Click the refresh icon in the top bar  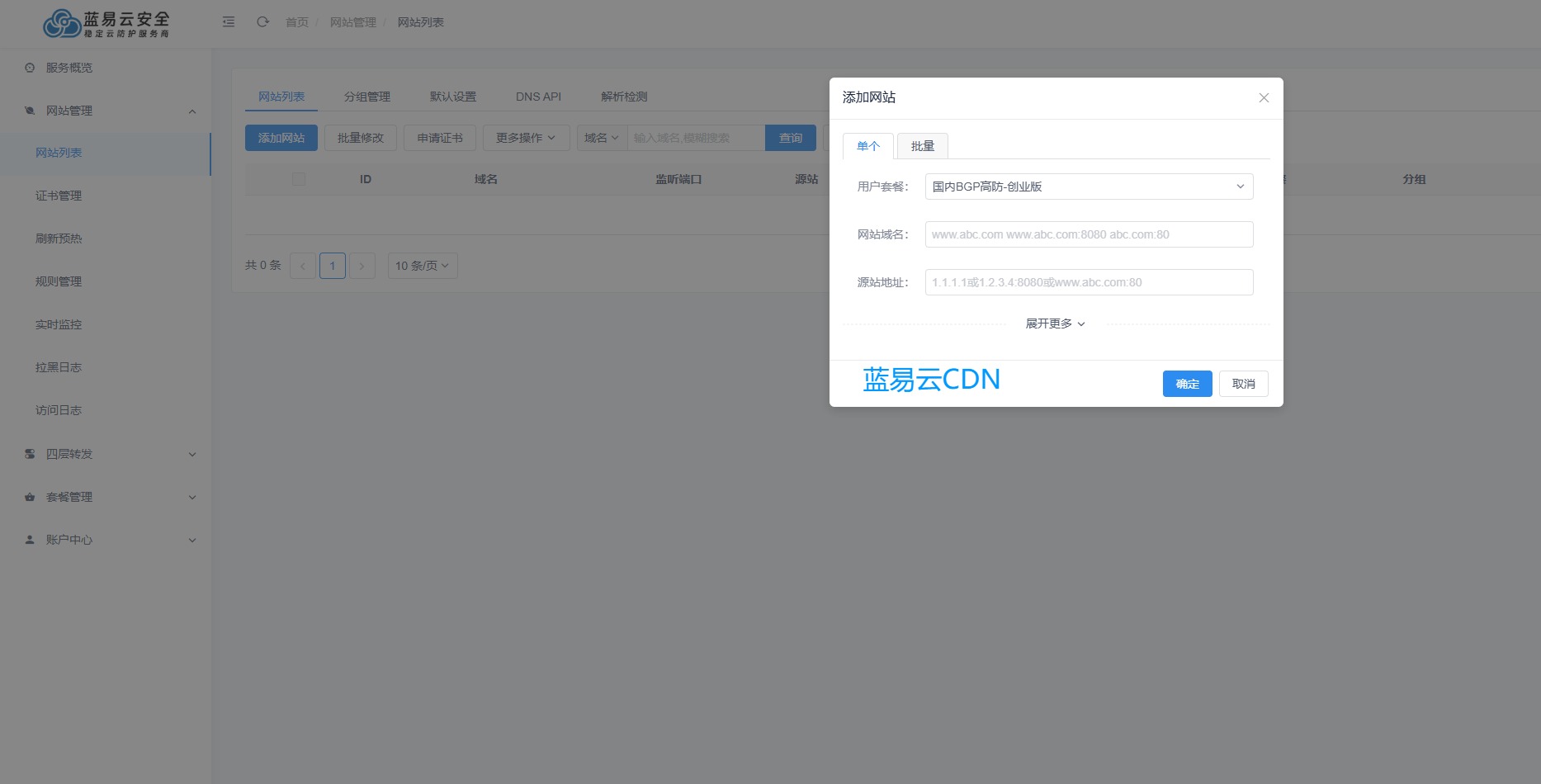pyautogui.click(x=262, y=21)
